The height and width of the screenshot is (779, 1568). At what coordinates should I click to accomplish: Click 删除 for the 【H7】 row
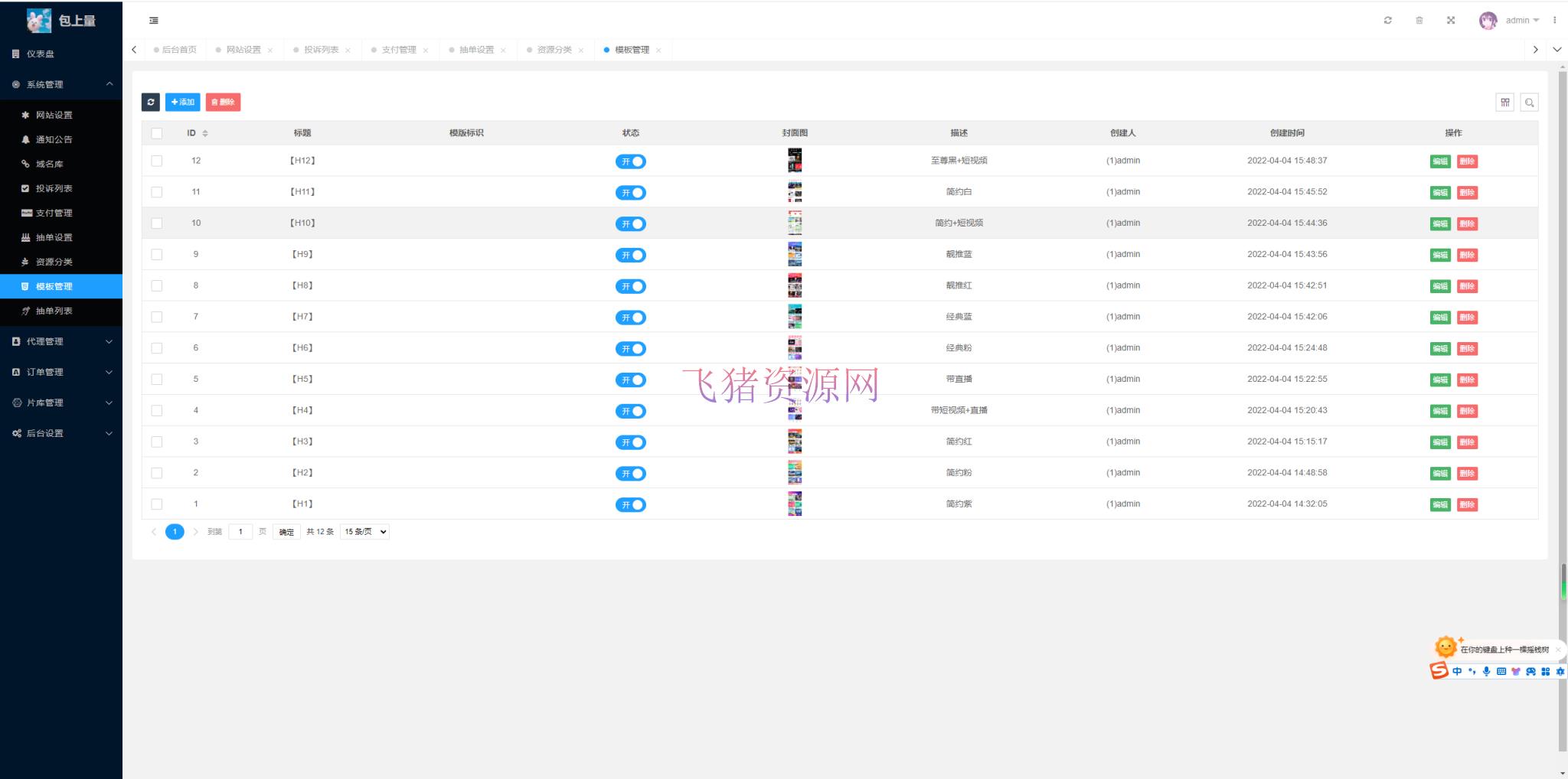(x=1467, y=318)
